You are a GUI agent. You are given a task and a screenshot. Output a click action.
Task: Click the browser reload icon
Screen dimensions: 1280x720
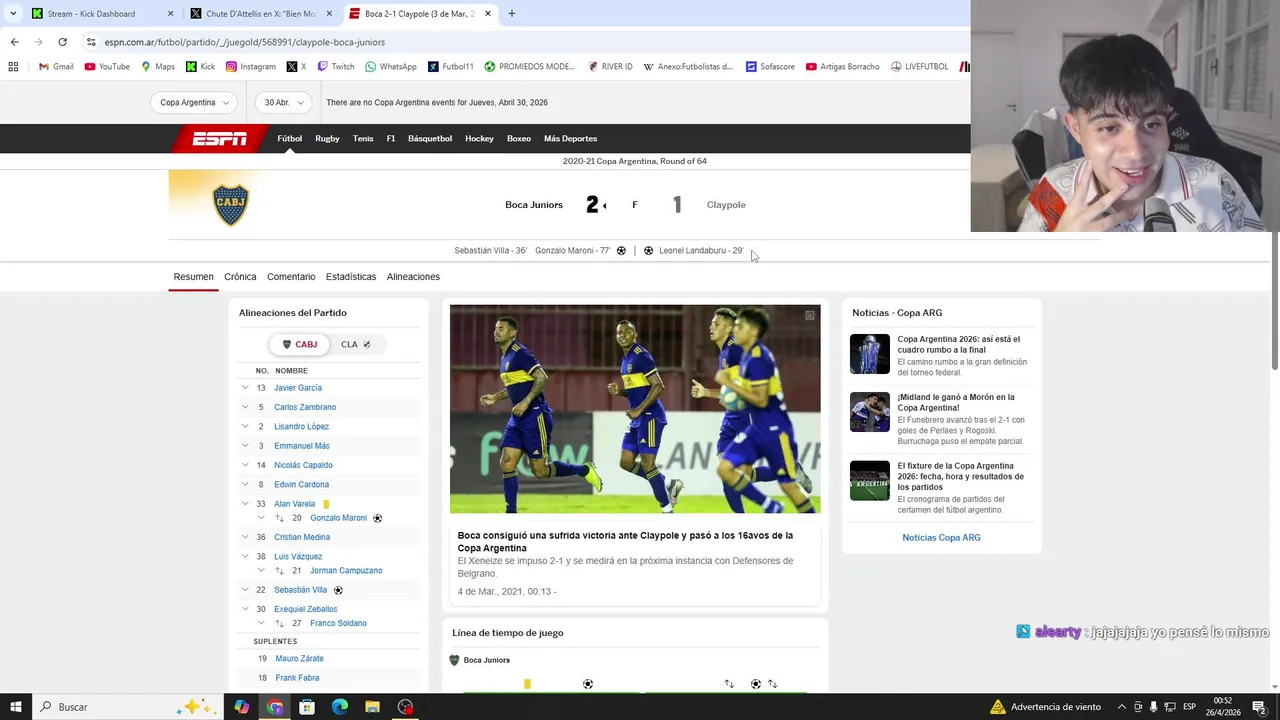[x=62, y=42]
